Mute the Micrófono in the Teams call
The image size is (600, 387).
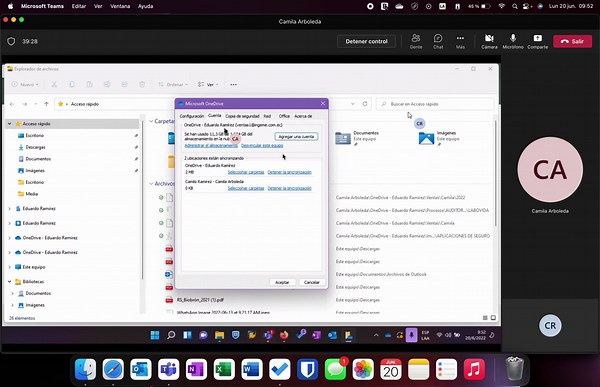coord(513,41)
